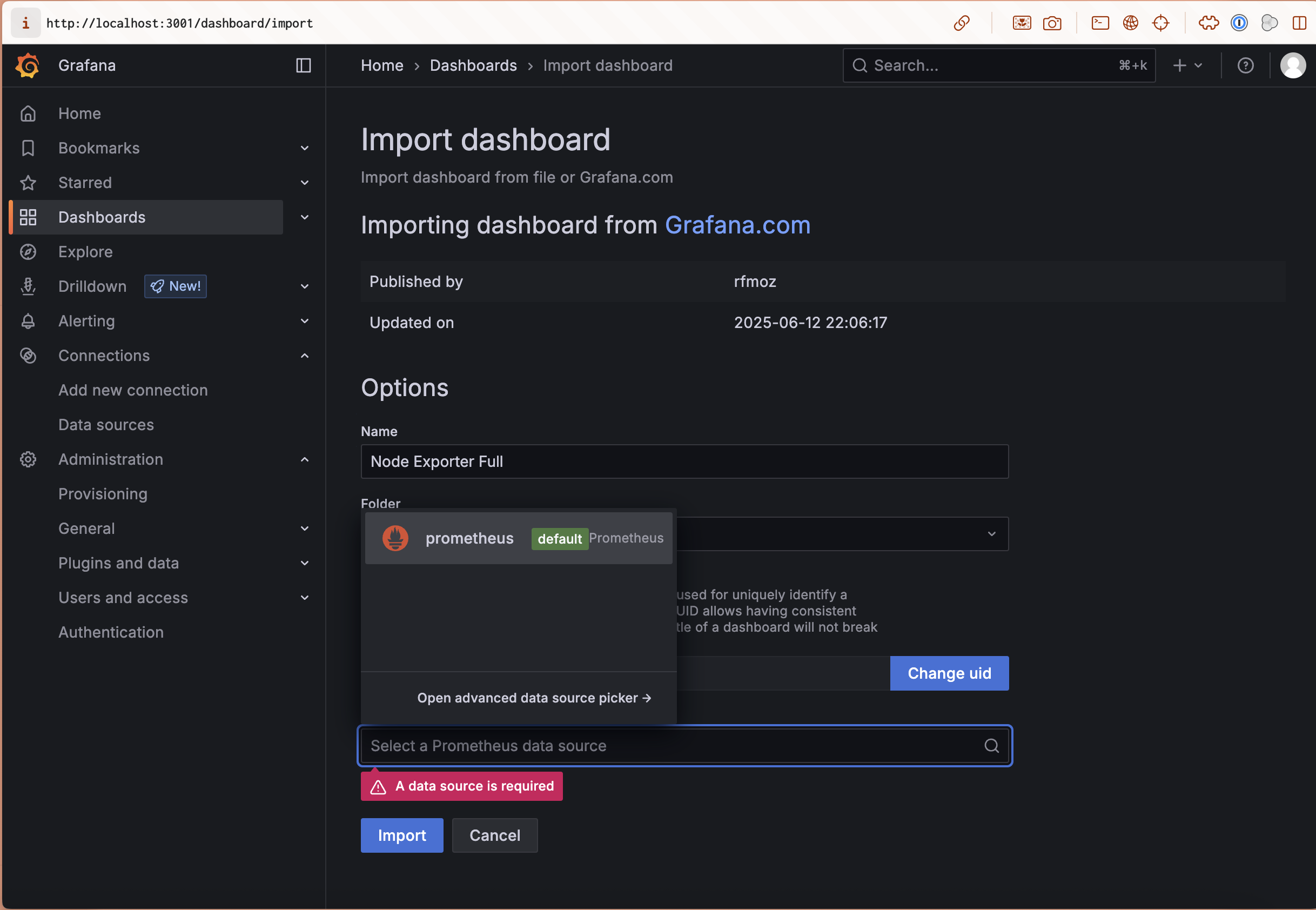1316x910 pixels.
Task: Click the top Search bar
Action: 998,65
